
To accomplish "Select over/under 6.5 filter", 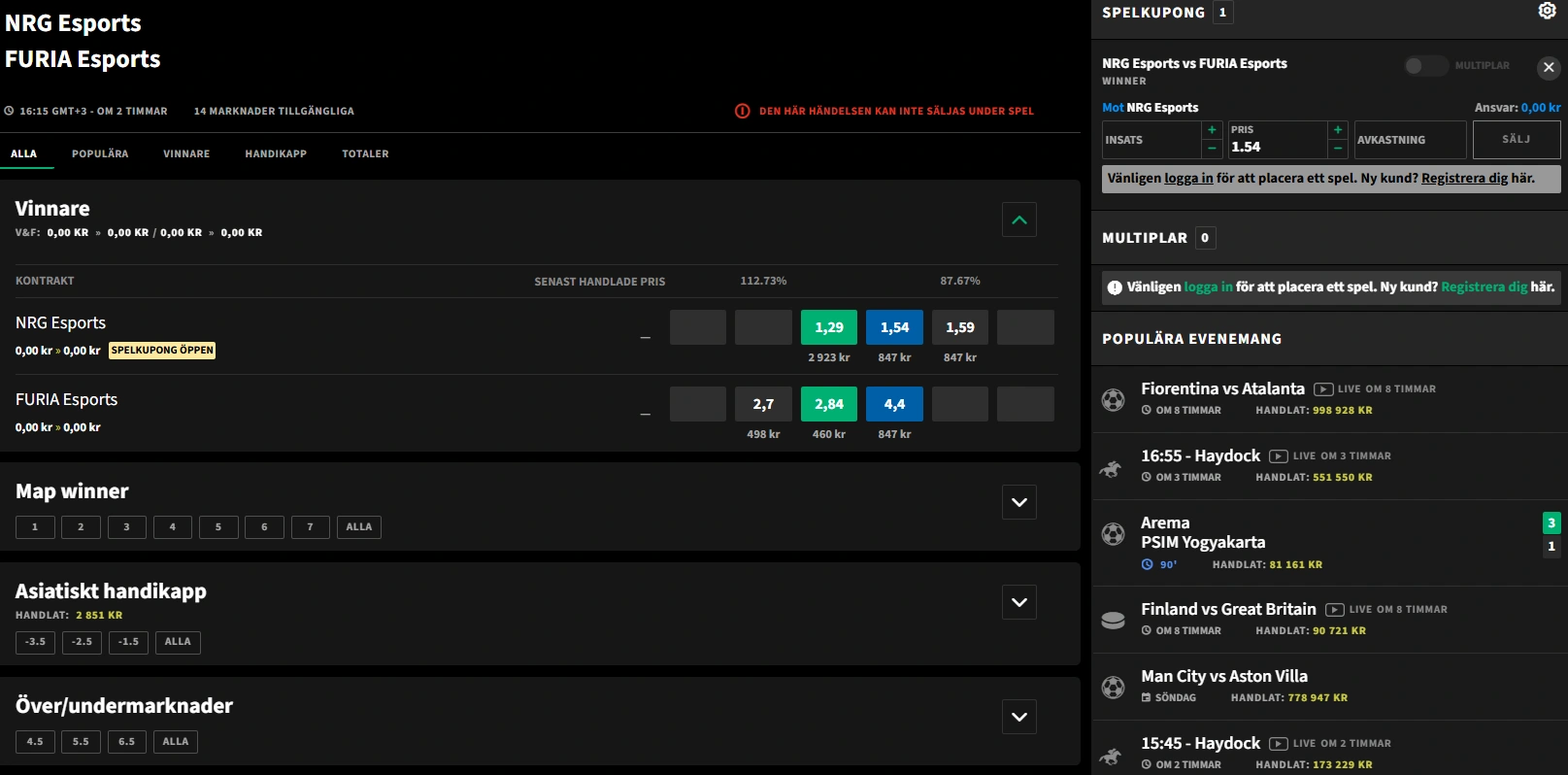I will coord(127,742).
